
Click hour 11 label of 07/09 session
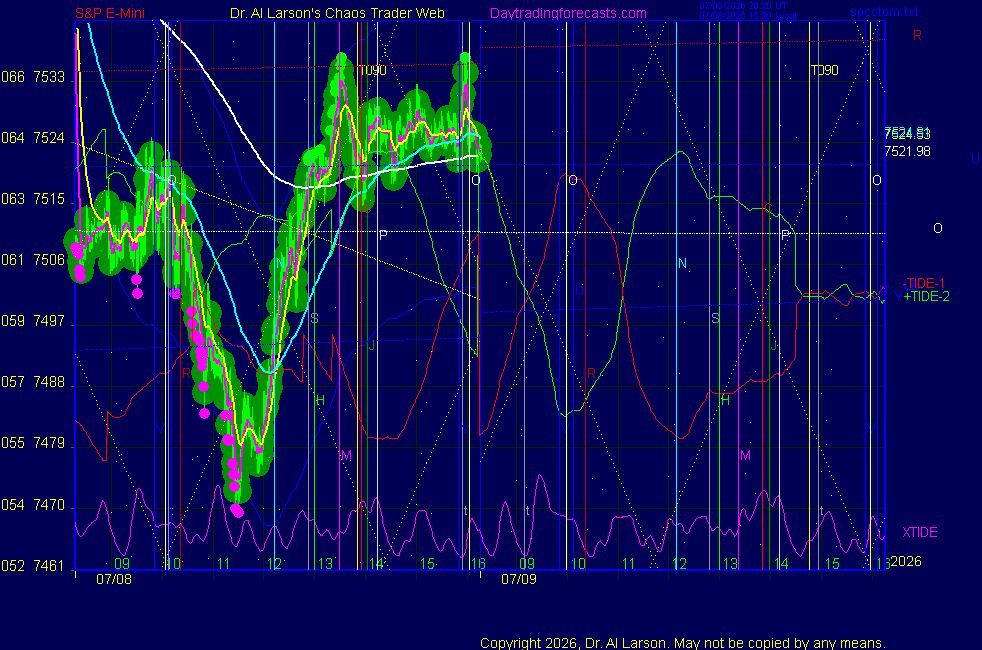coord(629,564)
